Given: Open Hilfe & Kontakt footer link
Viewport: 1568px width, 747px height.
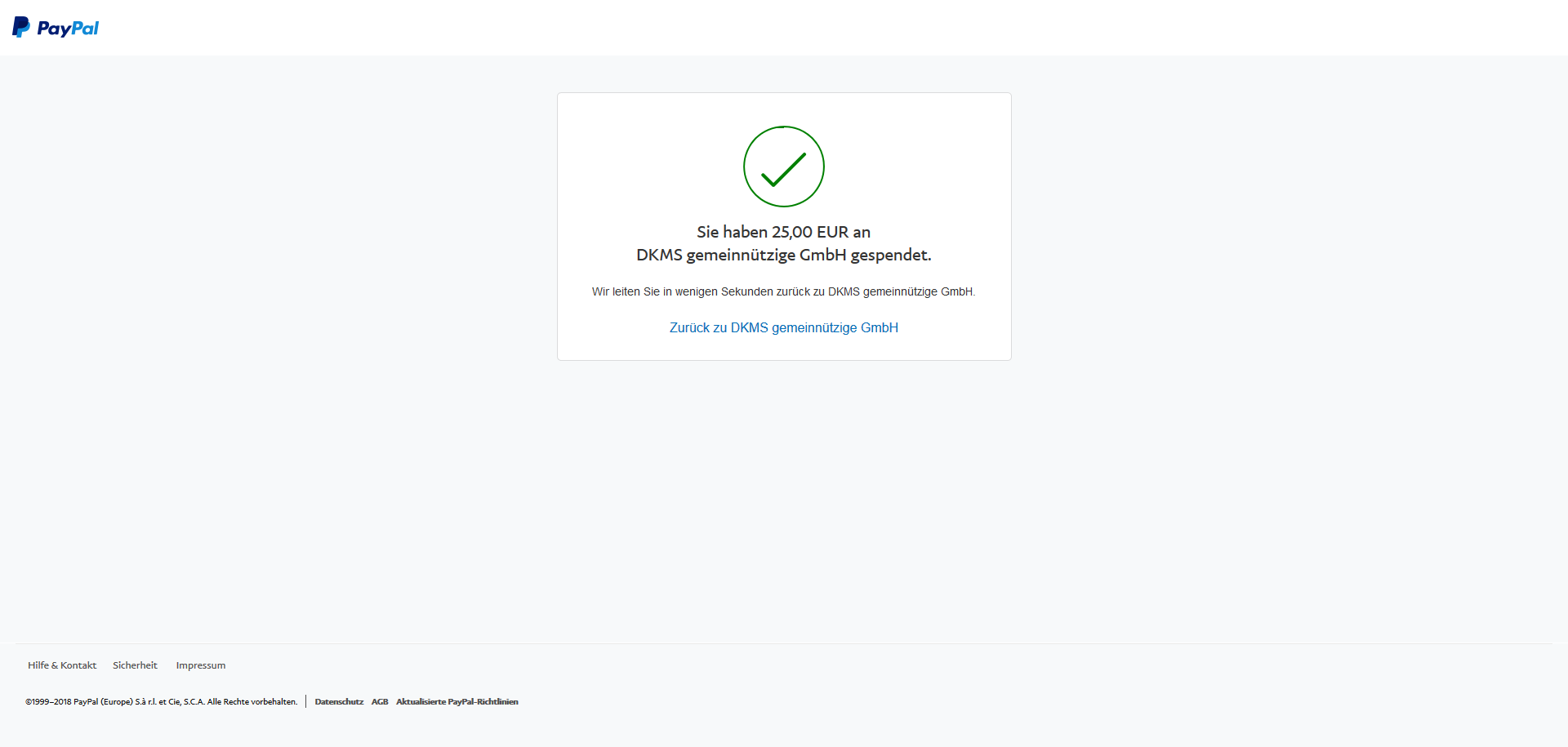Looking at the screenshot, I should (62, 665).
